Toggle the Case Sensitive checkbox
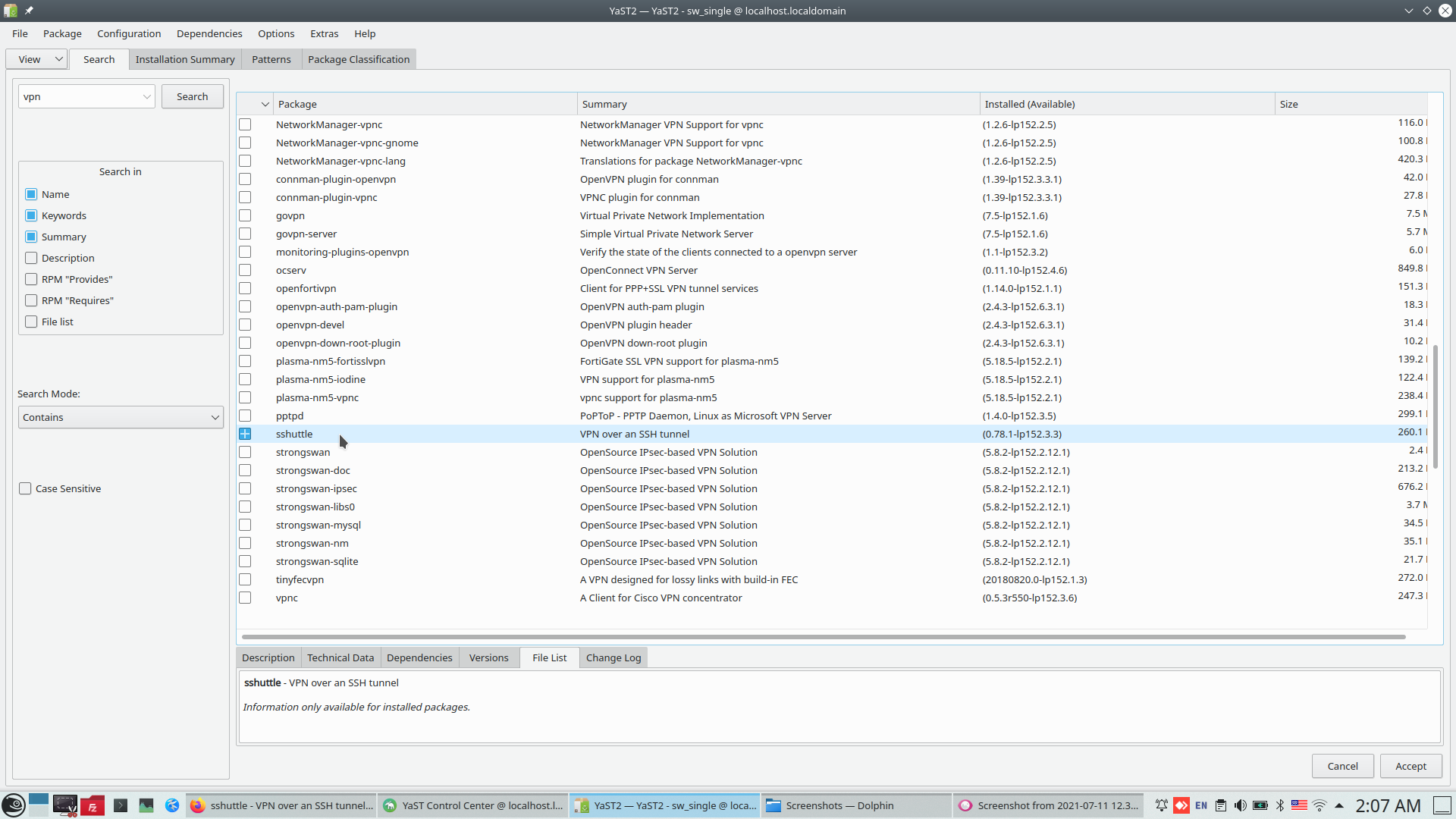 (x=25, y=488)
